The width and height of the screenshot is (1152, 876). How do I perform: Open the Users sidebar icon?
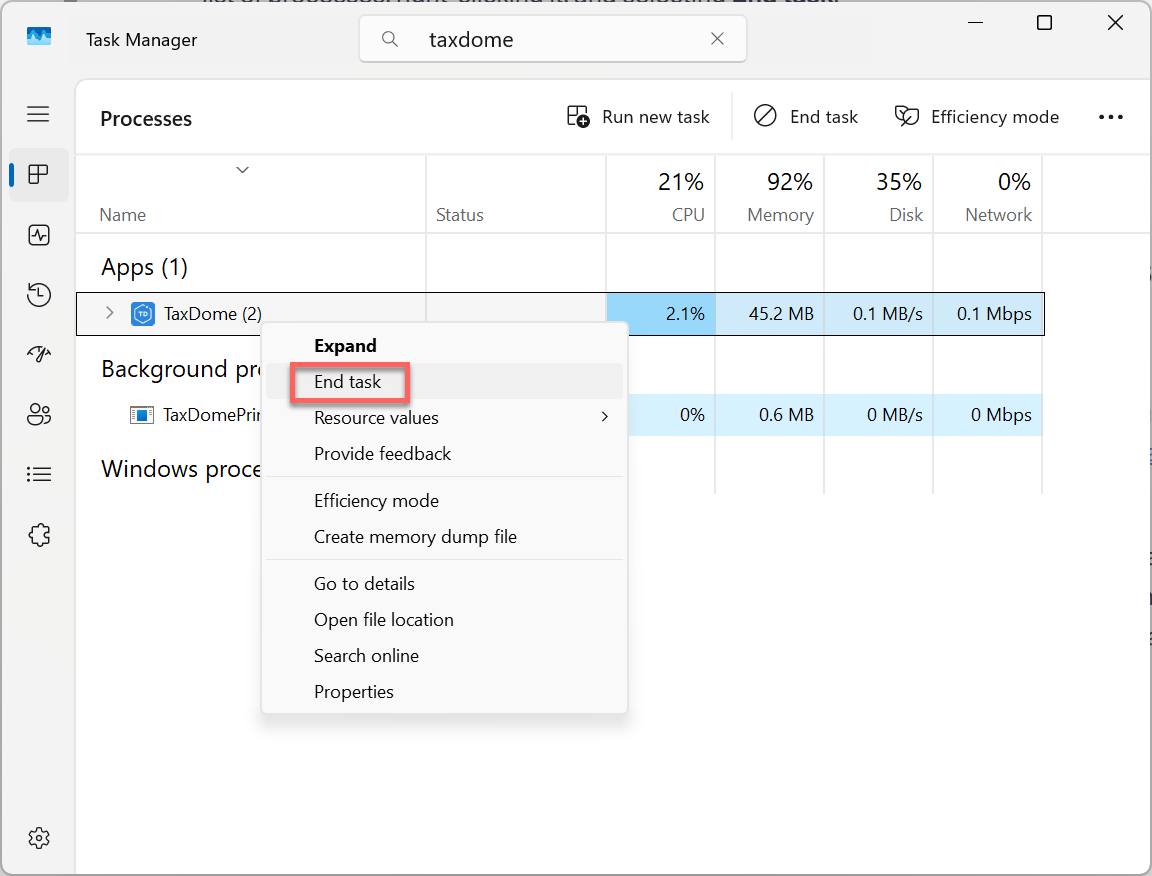coord(38,414)
